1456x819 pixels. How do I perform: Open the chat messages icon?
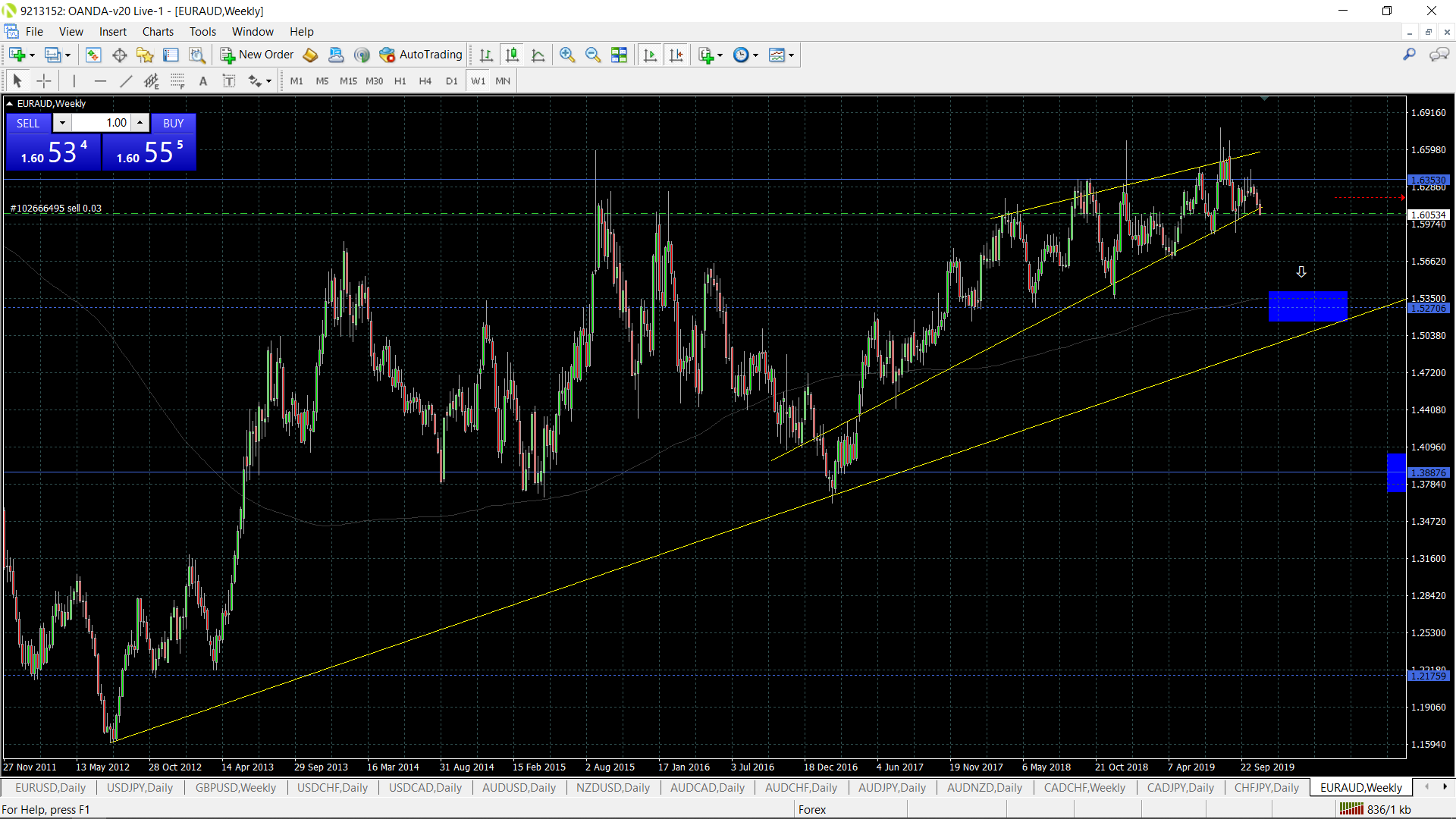click(x=1439, y=55)
